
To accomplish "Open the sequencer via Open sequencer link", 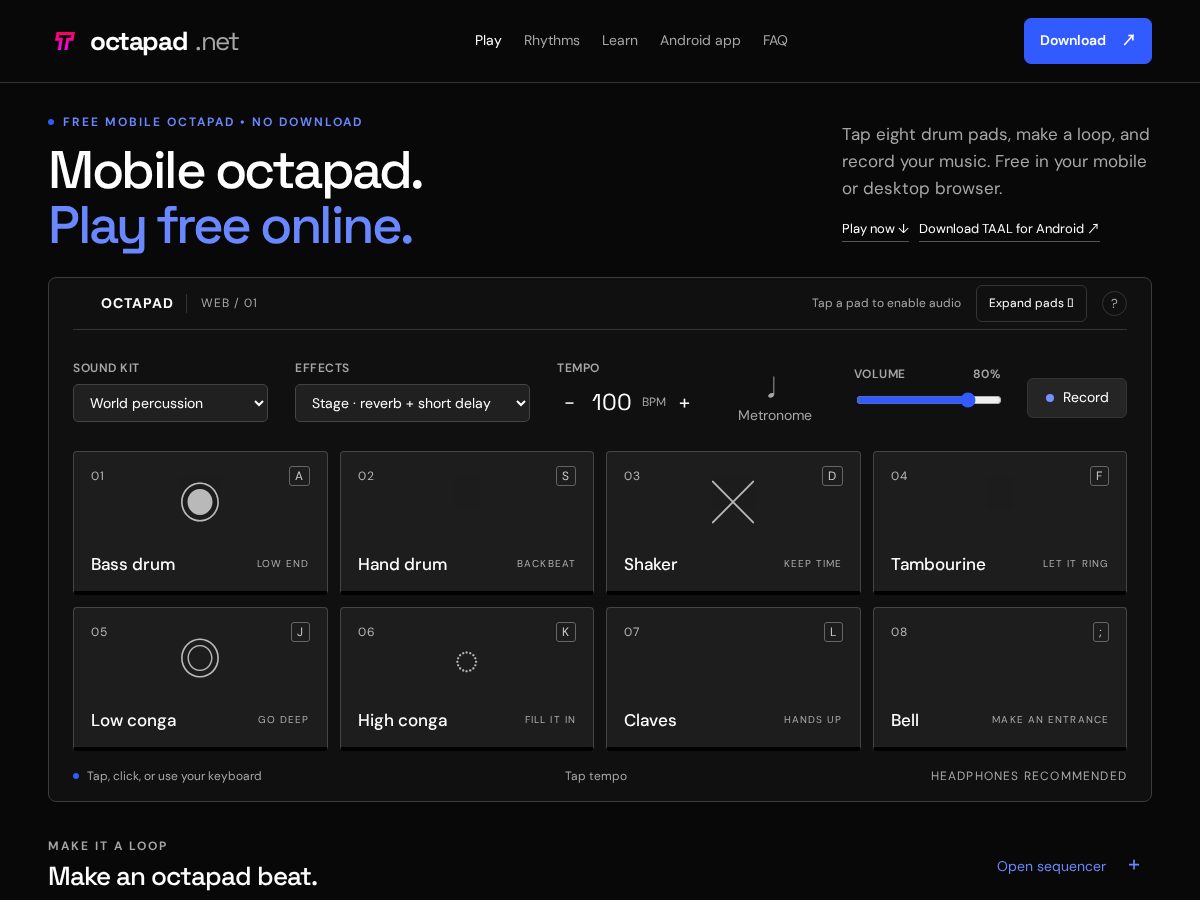I will click(1051, 866).
